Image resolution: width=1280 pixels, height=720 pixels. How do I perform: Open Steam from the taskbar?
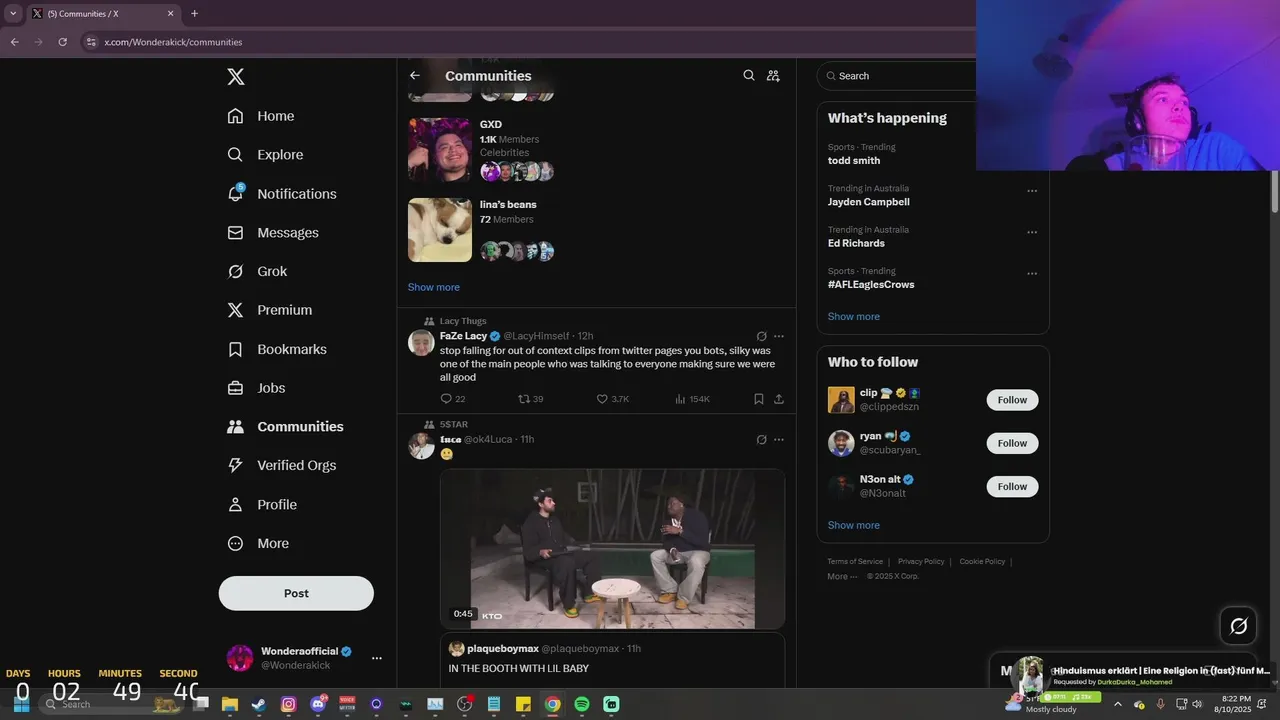coord(259,704)
